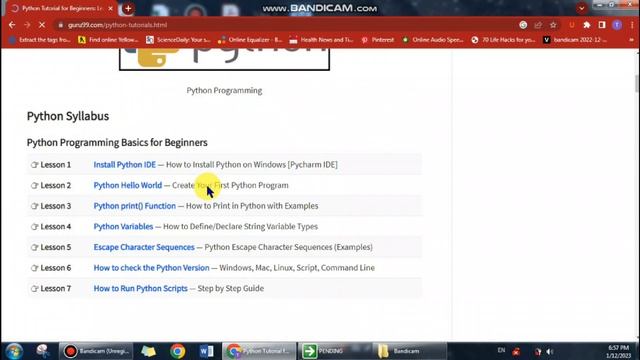Open Microsoft Word from the taskbar

pyautogui.click(x=207, y=351)
